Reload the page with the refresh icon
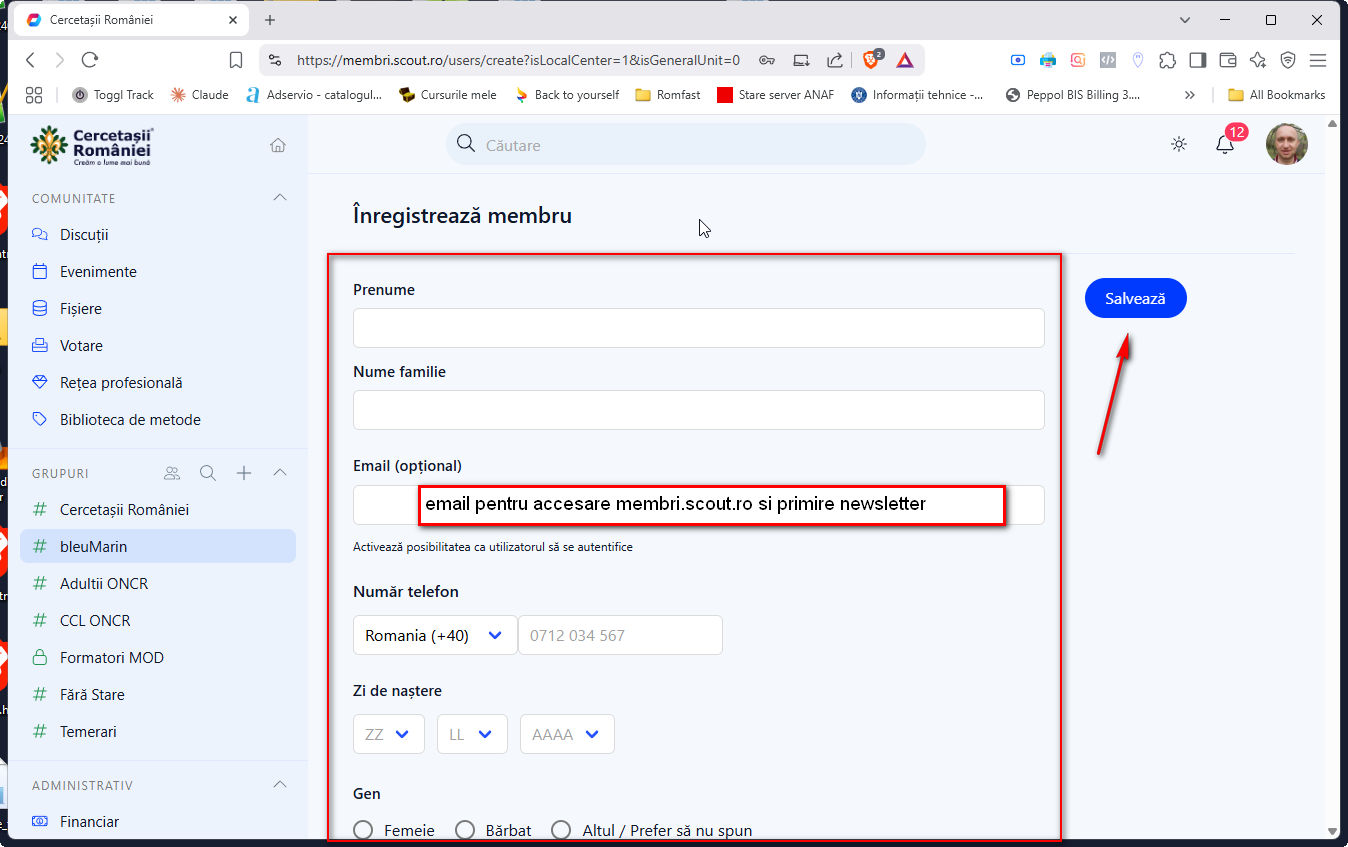 [x=90, y=60]
